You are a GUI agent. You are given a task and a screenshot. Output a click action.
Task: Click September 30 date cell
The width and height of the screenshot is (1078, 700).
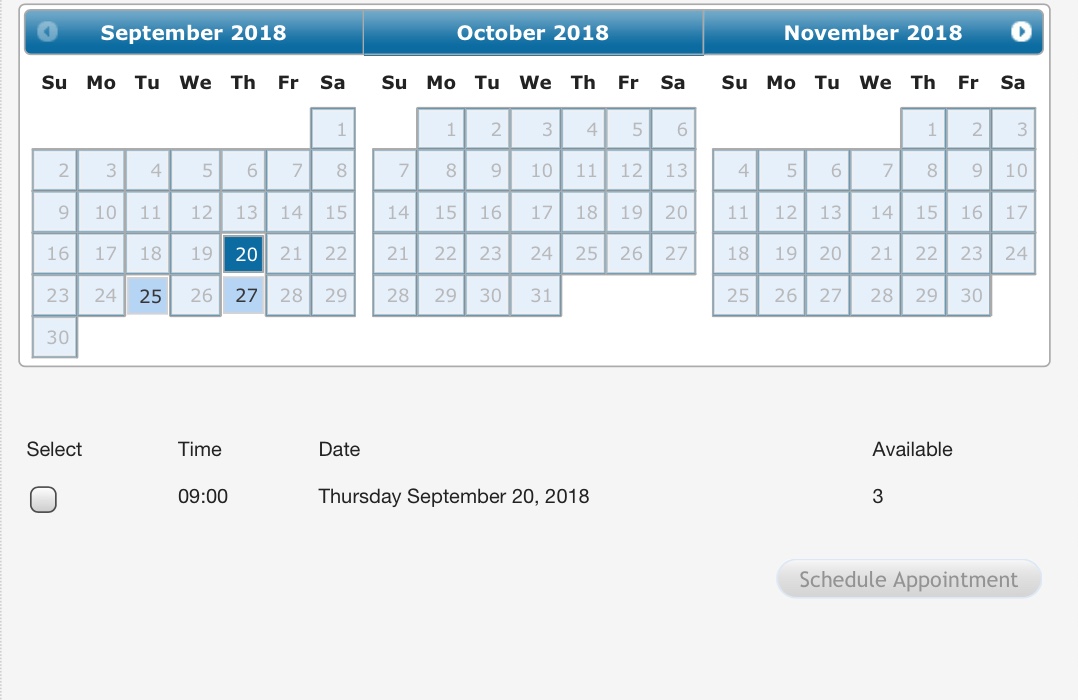tap(55, 338)
